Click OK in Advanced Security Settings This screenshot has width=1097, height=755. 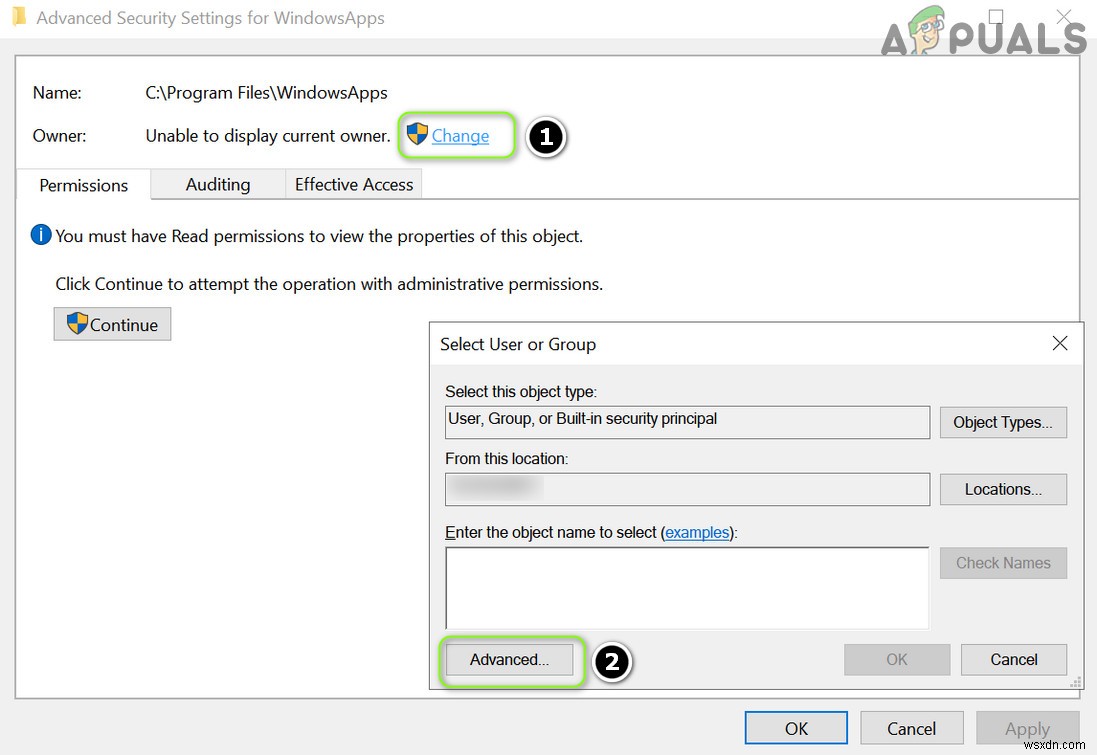coord(796,728)
